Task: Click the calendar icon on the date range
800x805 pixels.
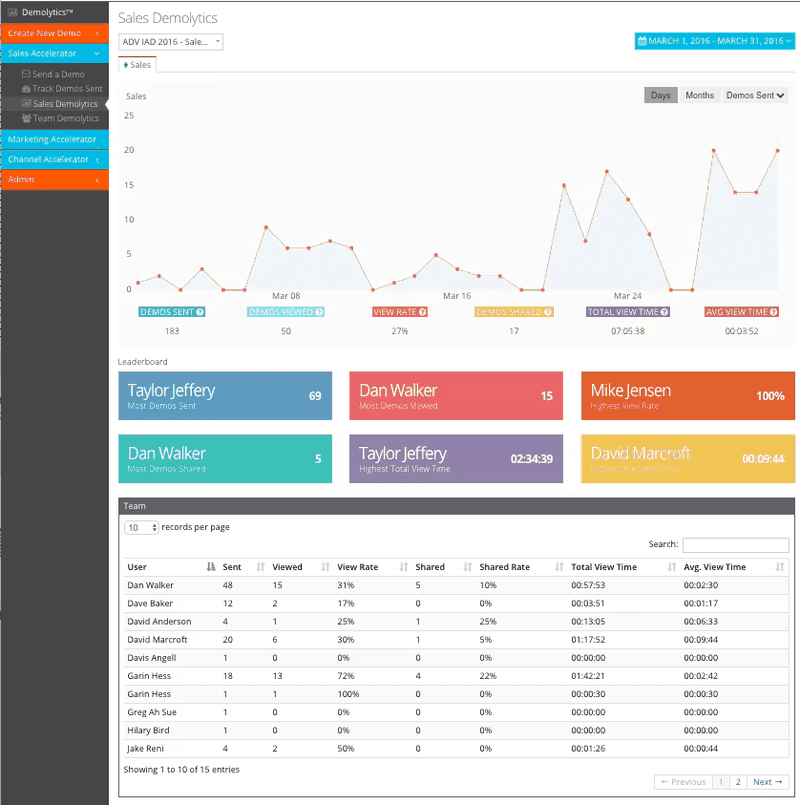Action: pyautogui.click(x=640, y=41)
